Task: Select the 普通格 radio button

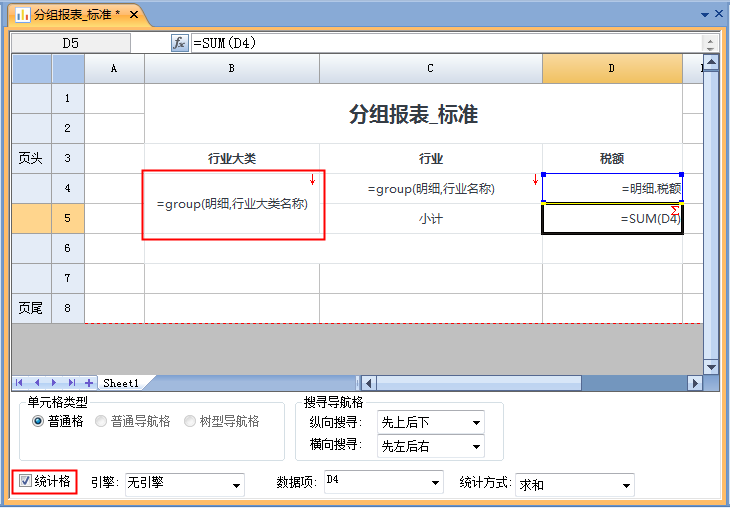Action: click(38, 422)
